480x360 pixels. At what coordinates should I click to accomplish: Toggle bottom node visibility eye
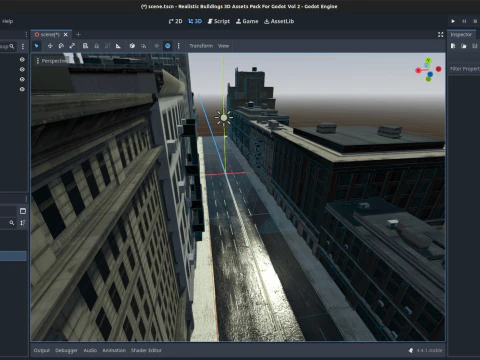point(22,89)
